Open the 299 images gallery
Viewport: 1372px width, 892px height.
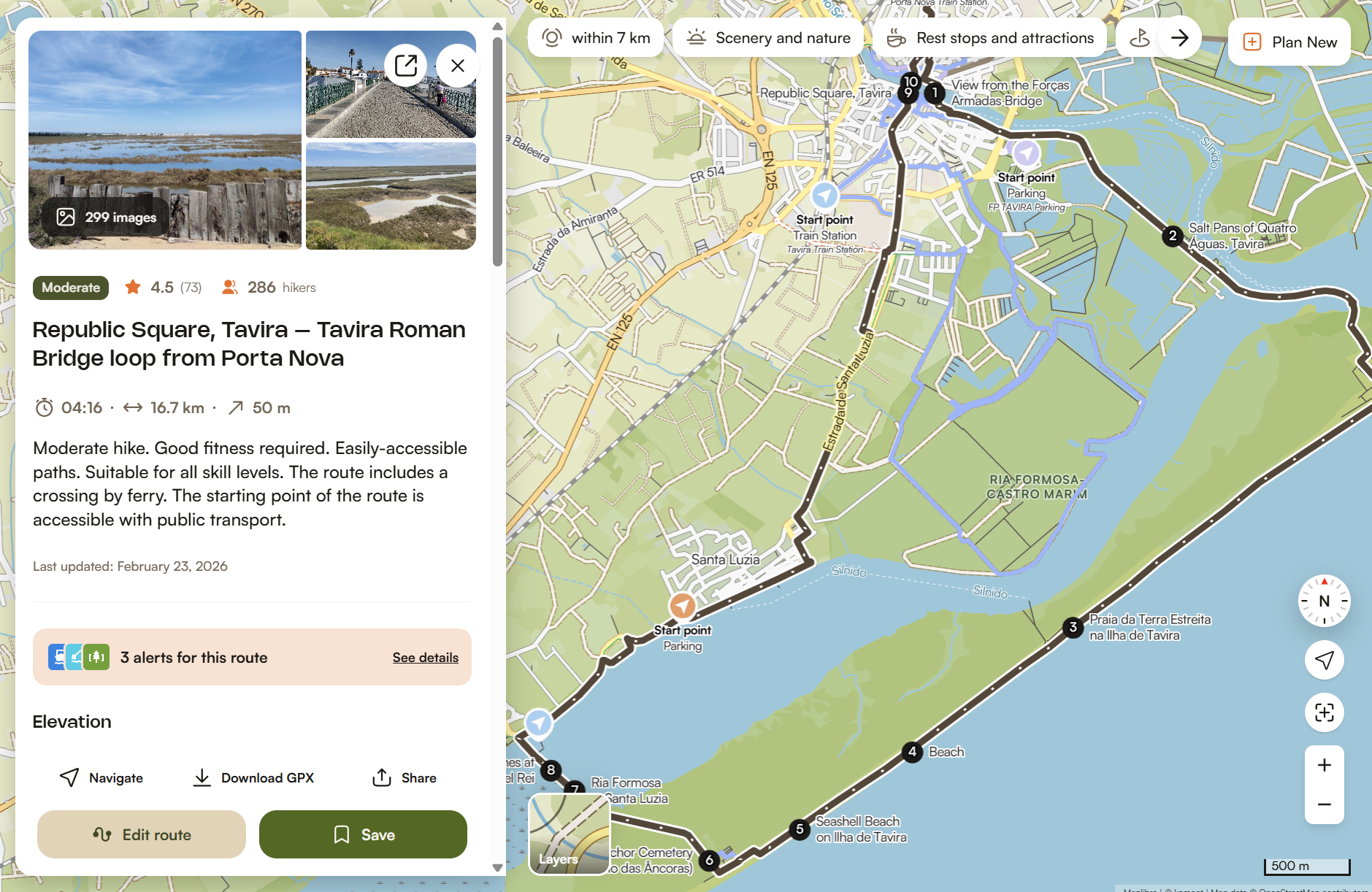(107, 217)
